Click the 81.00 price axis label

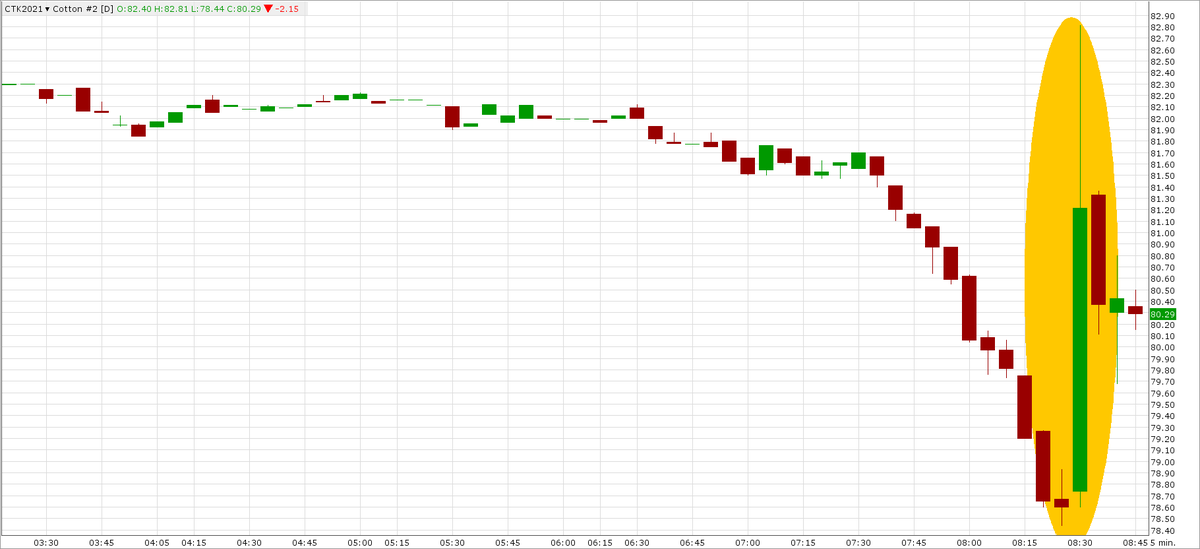click(1163, 233)
